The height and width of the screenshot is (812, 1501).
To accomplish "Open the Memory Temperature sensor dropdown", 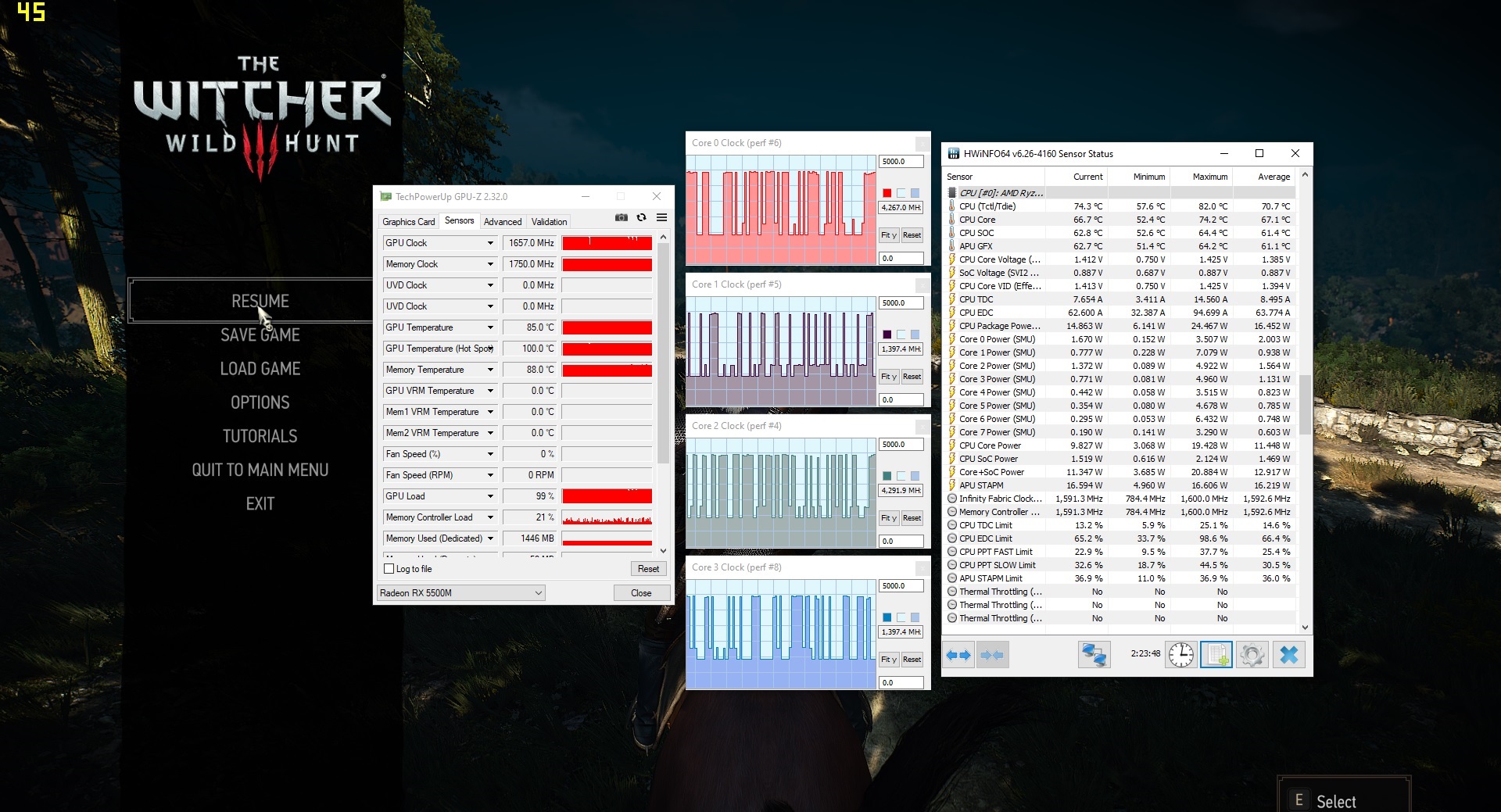I will [490, 370].
